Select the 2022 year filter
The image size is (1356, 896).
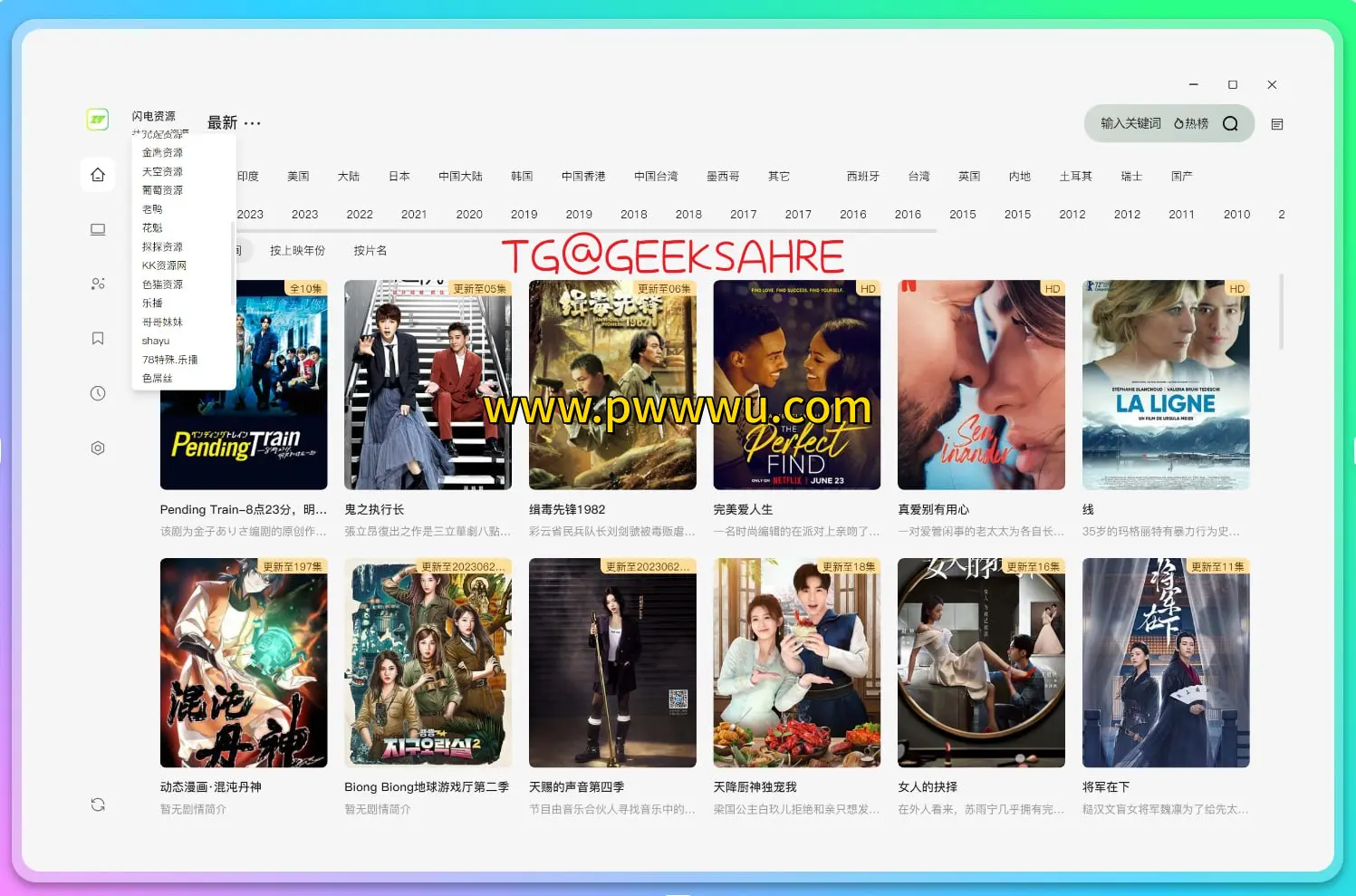(359, 214)
